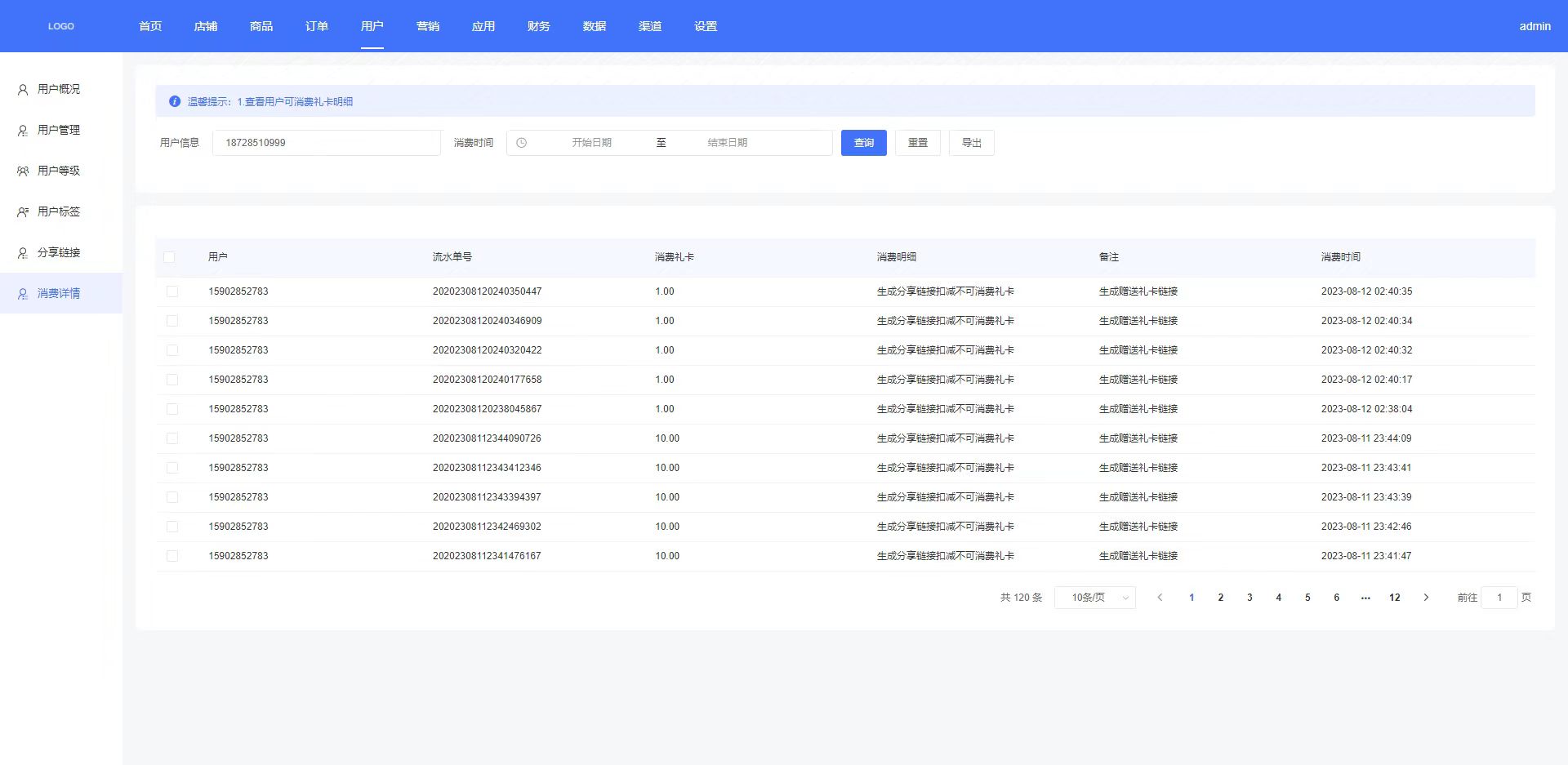Click the 用户概况 sidebar icon
This screenshot has height=765, width=1568.
[23, 90]
